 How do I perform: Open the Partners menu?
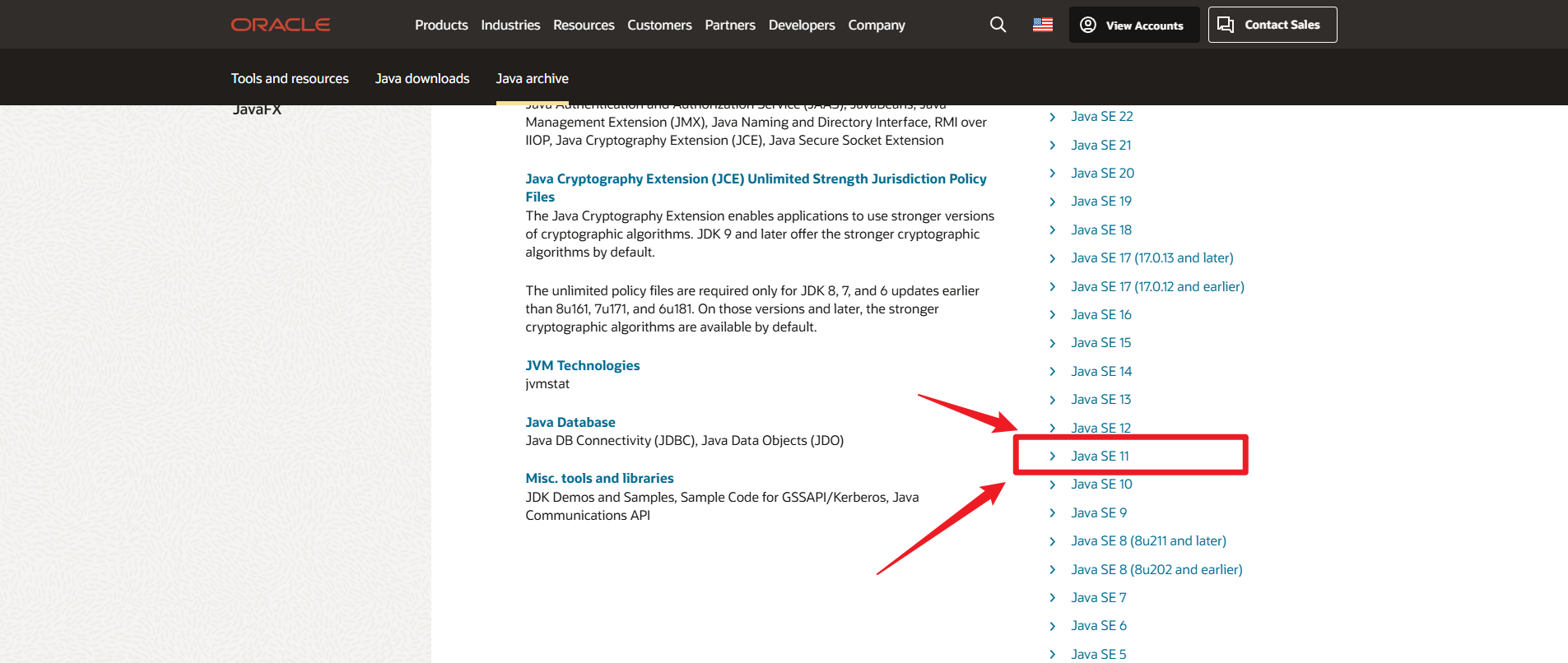tap(730, 25)
